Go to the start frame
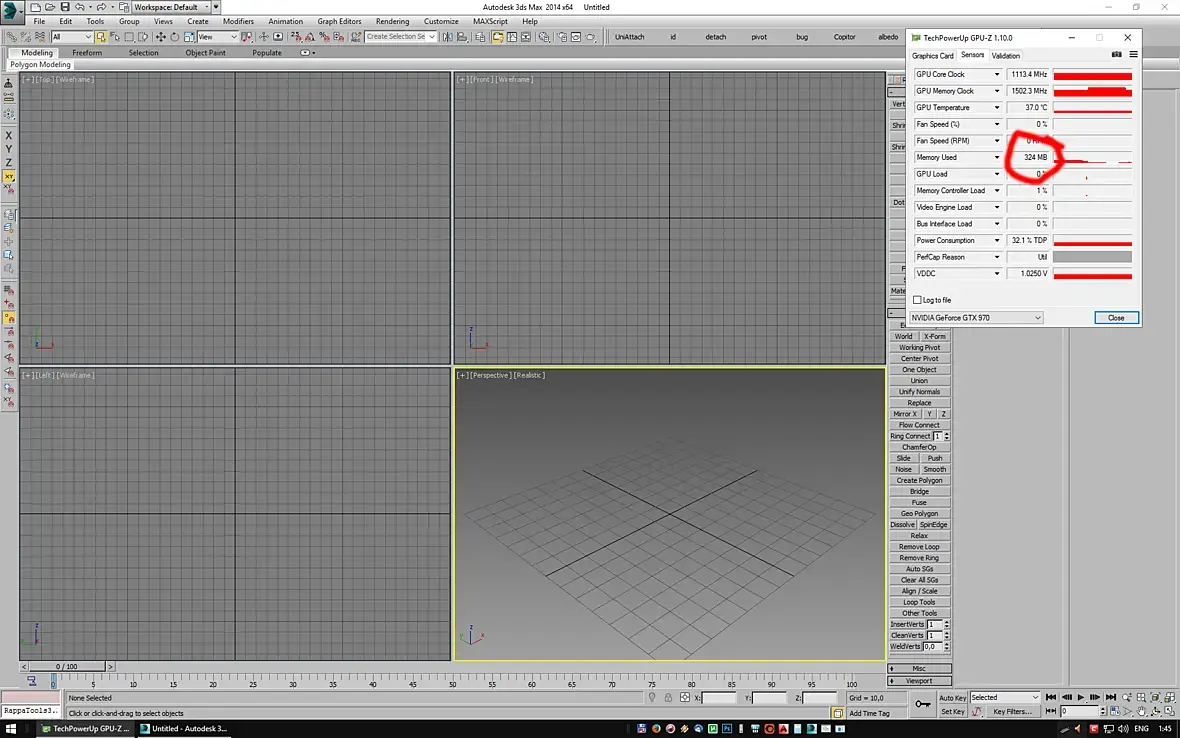This screenshot has width=1180, height=738. click(x=1051, y=697)
